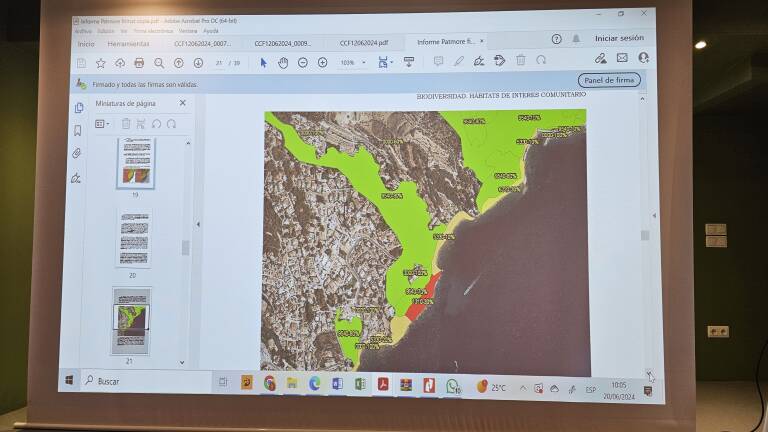Collapse the navigation pane arrow
This screenshot has width=768, height=432.
[x=198, y=224]
